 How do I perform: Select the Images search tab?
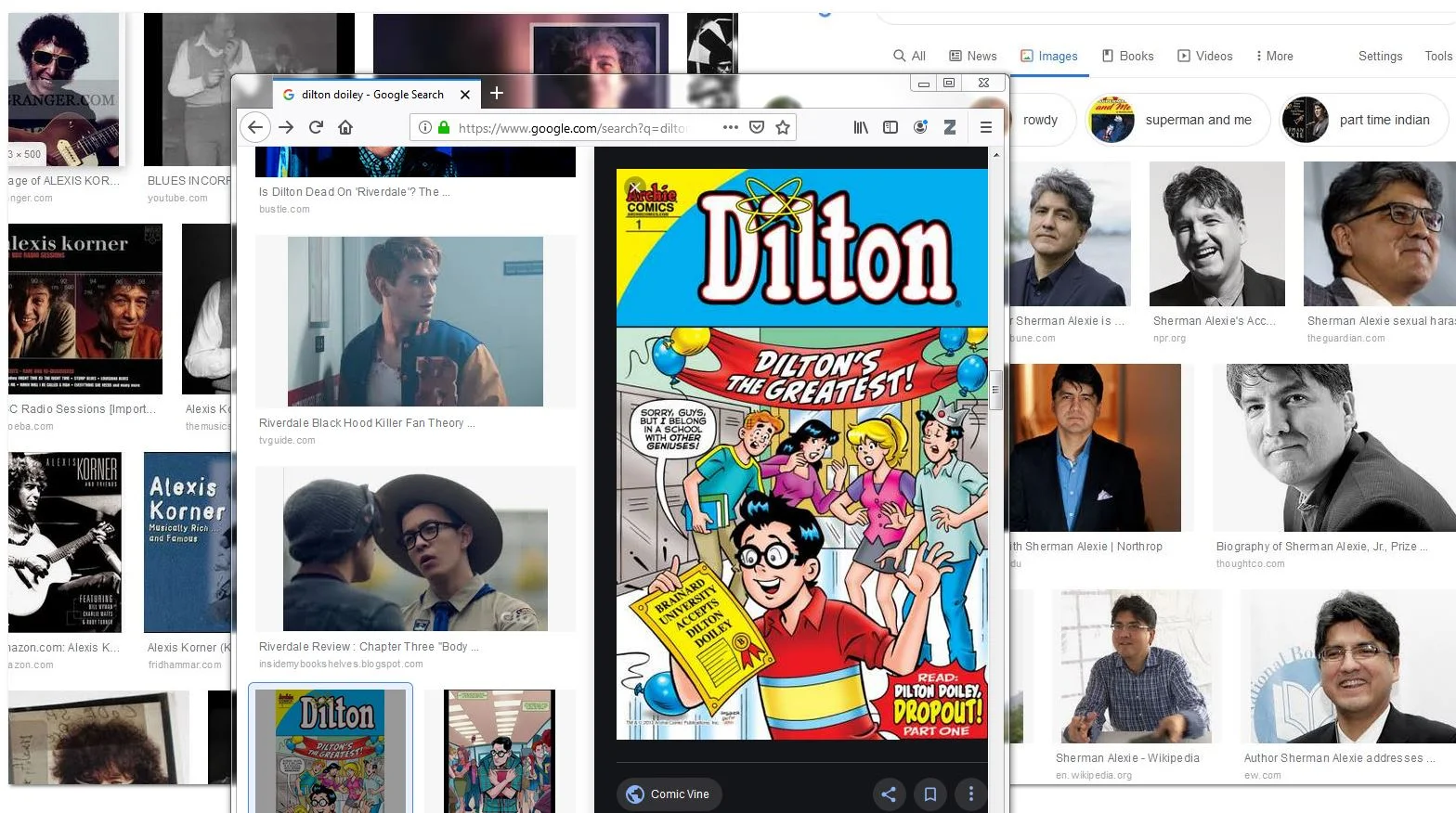pyautogui.click(x=1049, y=56)
